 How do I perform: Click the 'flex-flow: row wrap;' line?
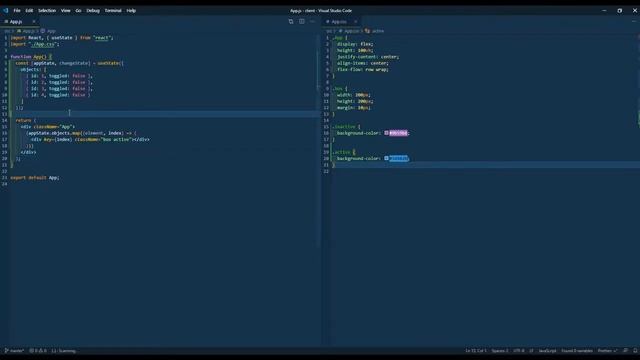(x=362, y=69)
